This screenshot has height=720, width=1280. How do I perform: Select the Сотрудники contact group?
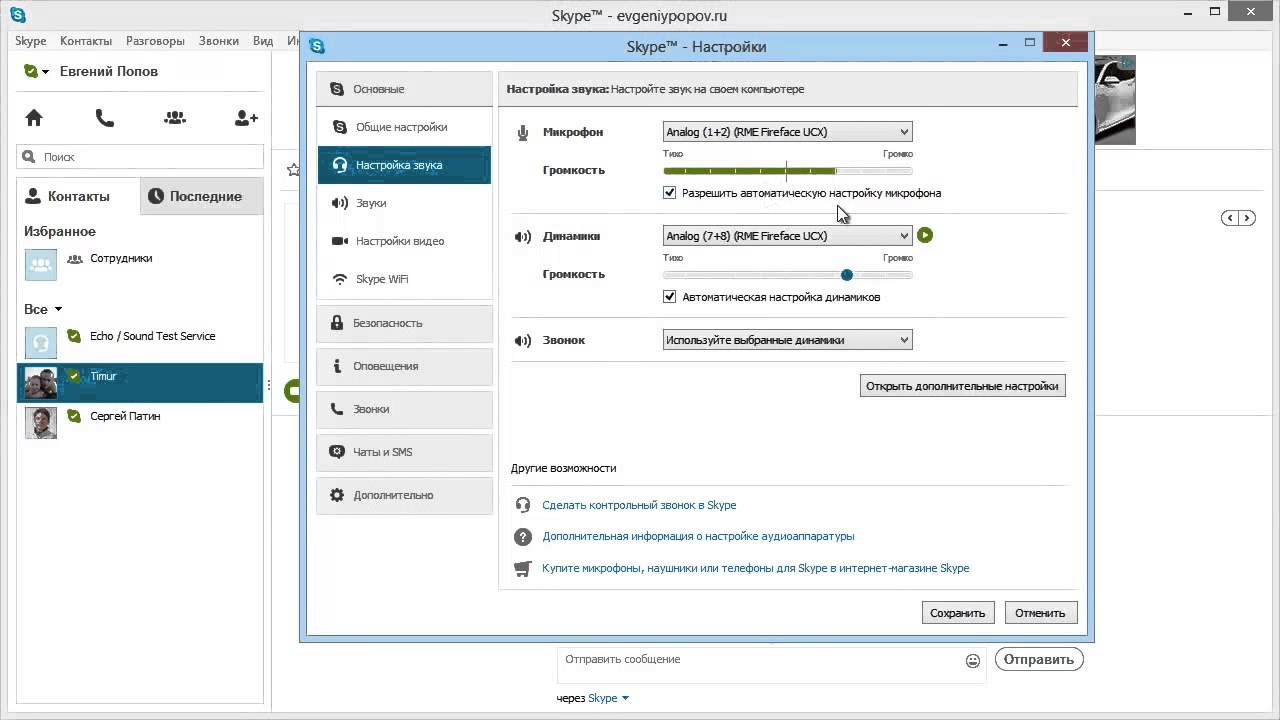(x=140, y=265)
